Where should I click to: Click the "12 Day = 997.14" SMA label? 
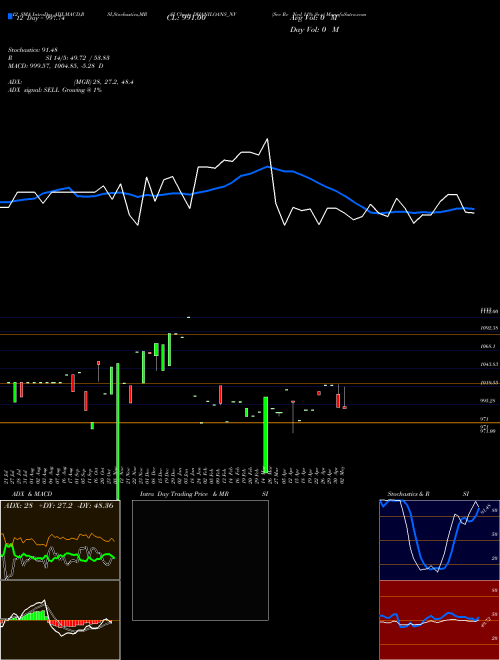[x=39, y=18]
